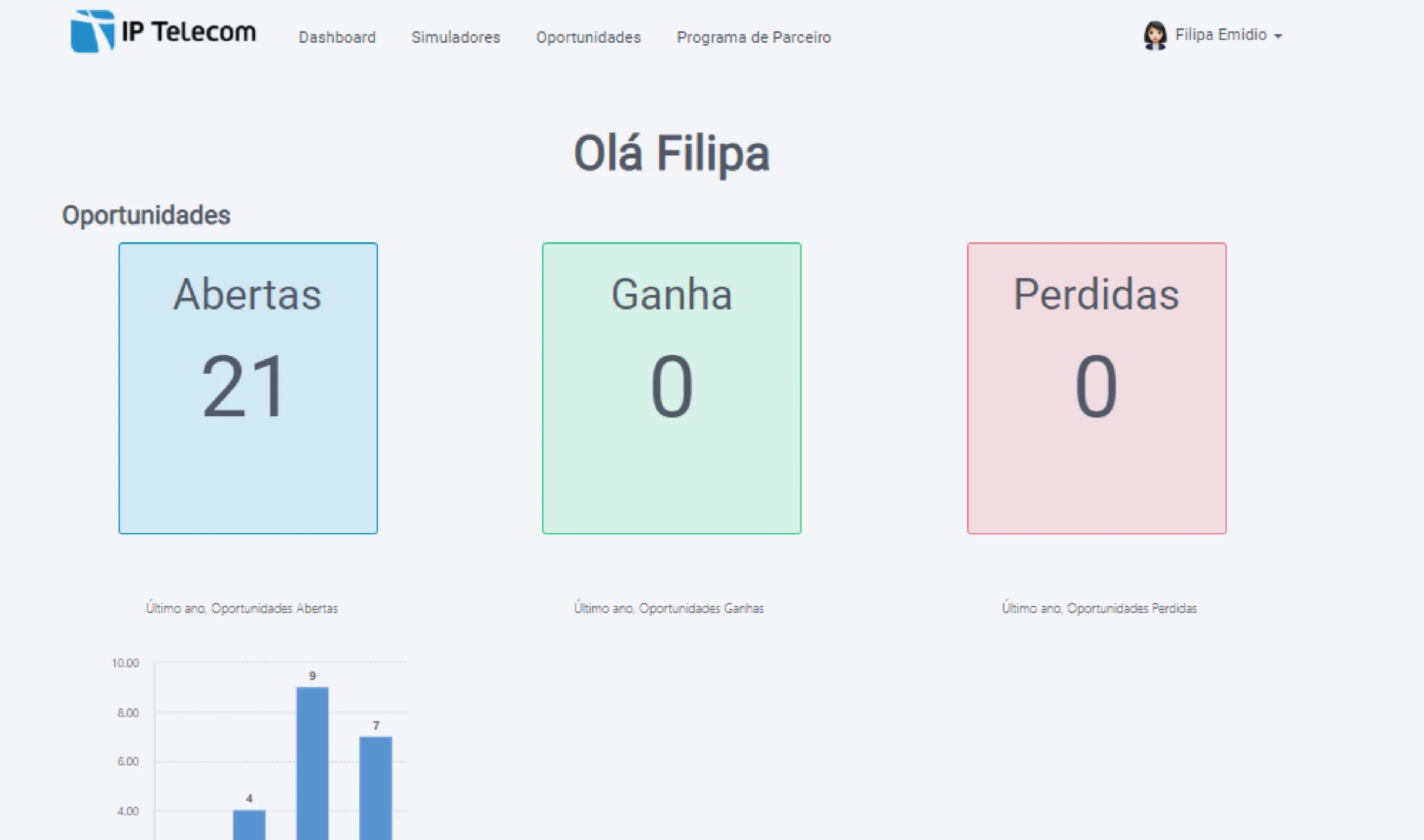The image size is (1424, 840).
Task: Click the Oportunidades Abertas chart title
Action: pos(242,609)
